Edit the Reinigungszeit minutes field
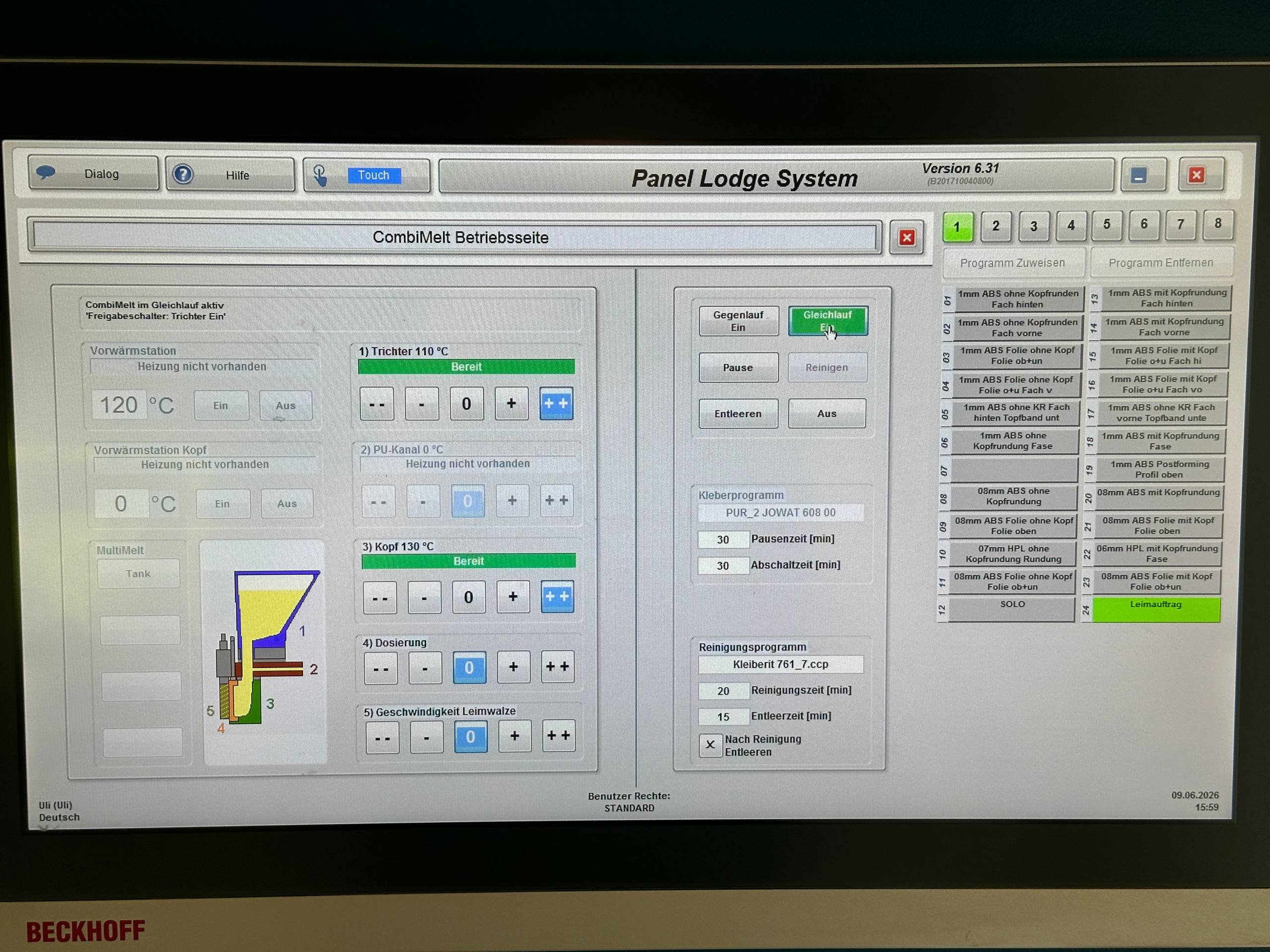Image resolution: width=1270 pixels, height=952 pixels. [x=723, y=691]
